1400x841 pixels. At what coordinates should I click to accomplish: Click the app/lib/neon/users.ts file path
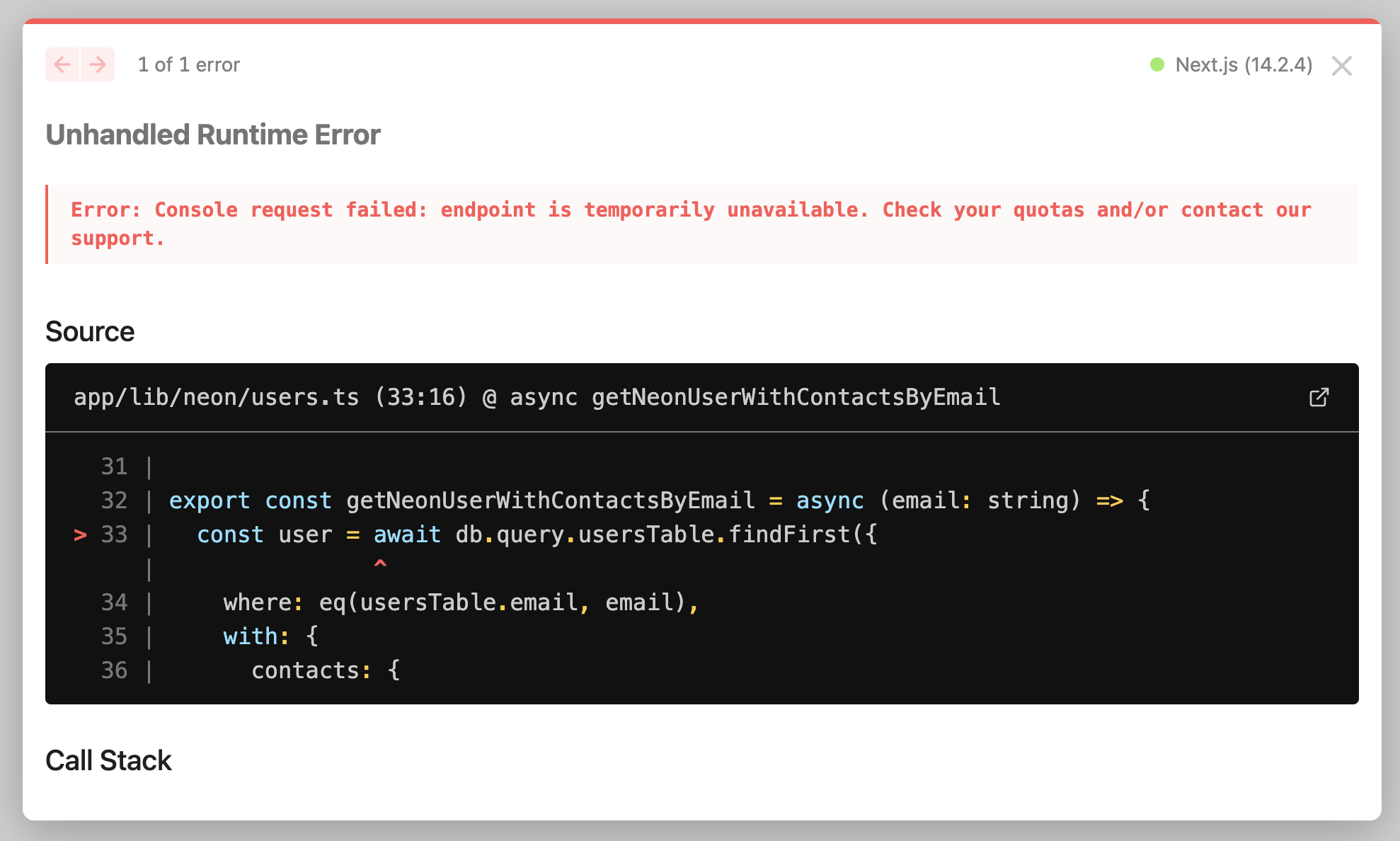pos(216,398)
